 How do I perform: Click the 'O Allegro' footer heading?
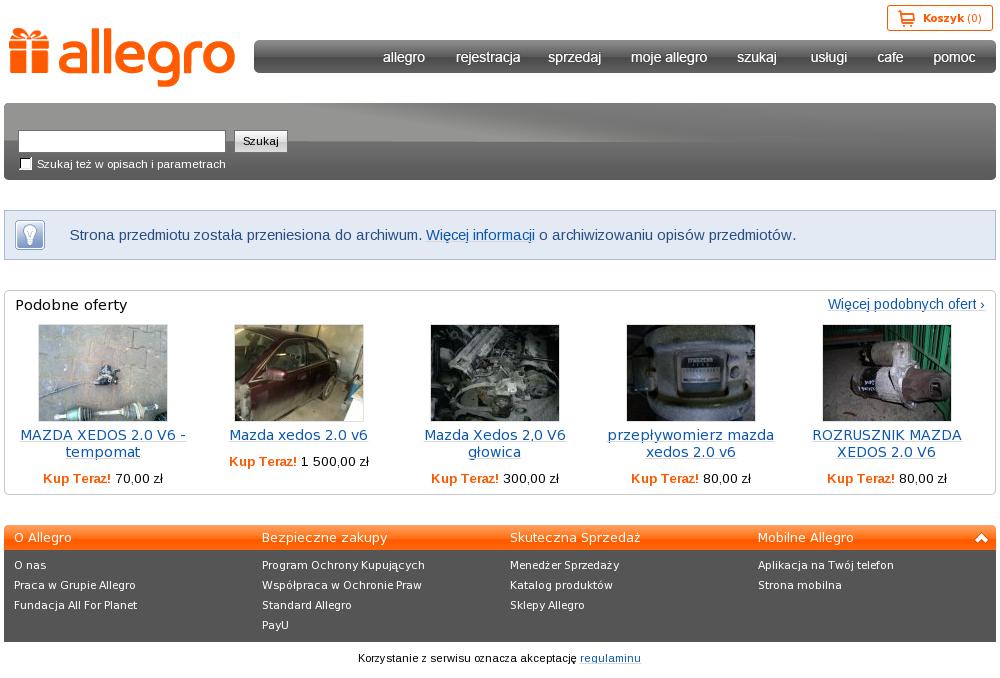pyautogui.click(x=43, y=538)
